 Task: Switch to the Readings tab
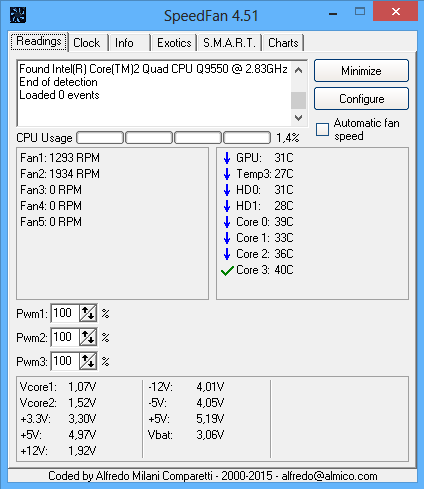(x=39, y=41)
